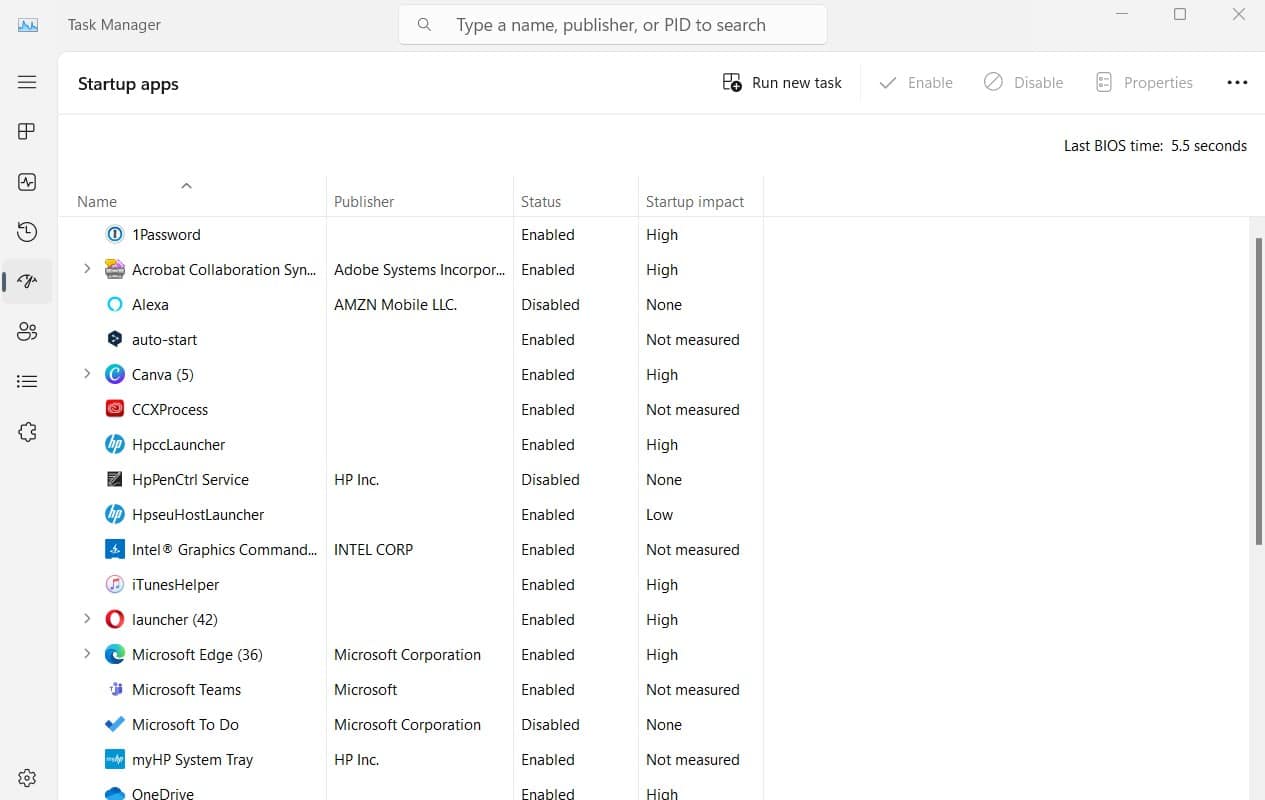Click the Disable button
This screenshot has height=800, width=1265.
tap(1023, 83)
